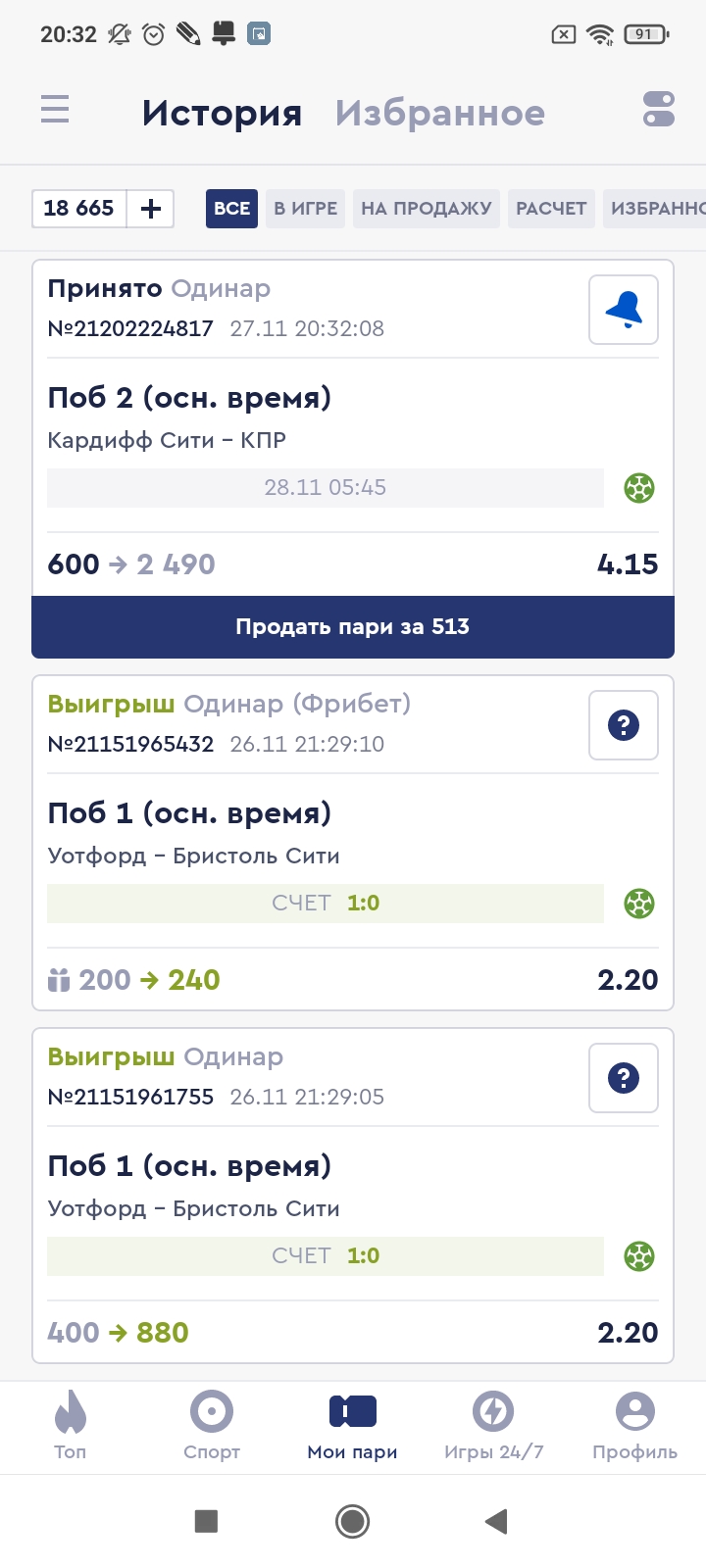The height and width of the screenshot is (1568, 706).
Task: Open Спорт section in bottom bar
Action: pos(212,1424)
